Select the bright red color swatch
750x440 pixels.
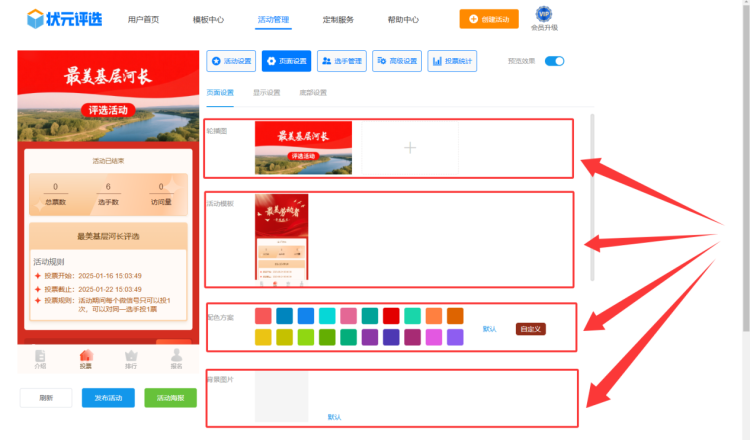point(391,316)
